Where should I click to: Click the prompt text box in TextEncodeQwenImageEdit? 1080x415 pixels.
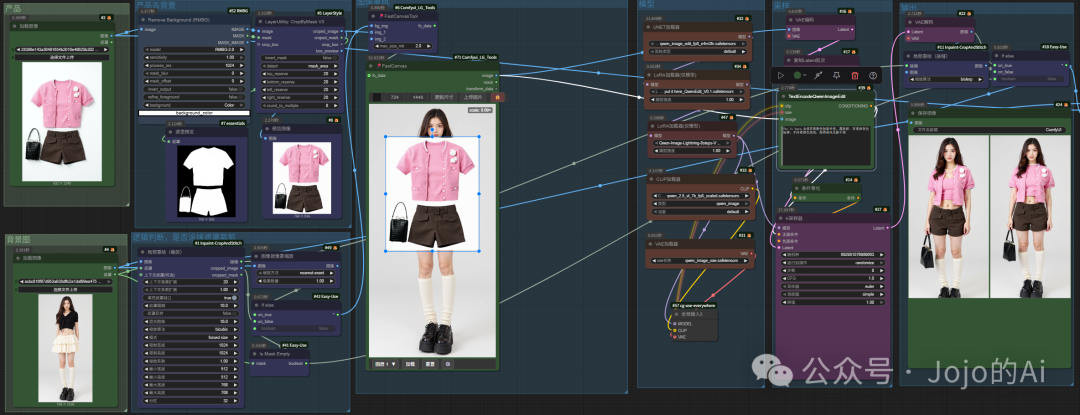[824, 145]
